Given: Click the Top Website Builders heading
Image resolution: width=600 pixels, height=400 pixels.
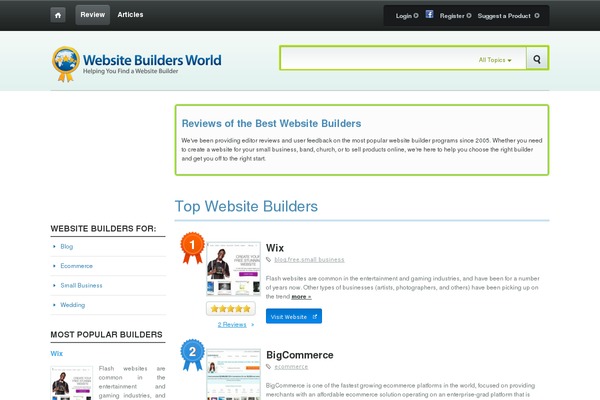Looking at the screenshot, I should tap(246, 206).
